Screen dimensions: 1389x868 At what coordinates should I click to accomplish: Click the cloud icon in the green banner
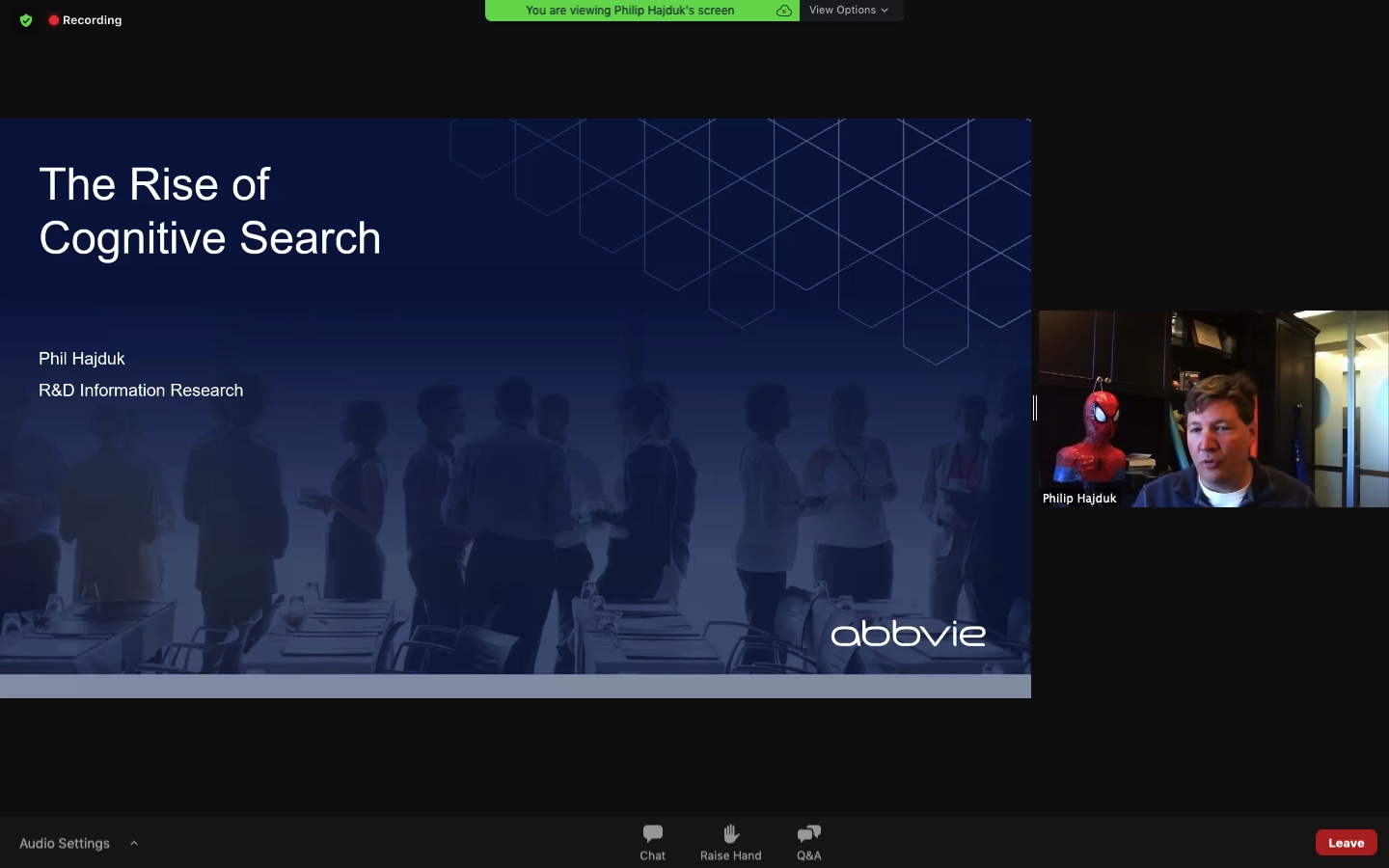784,11
